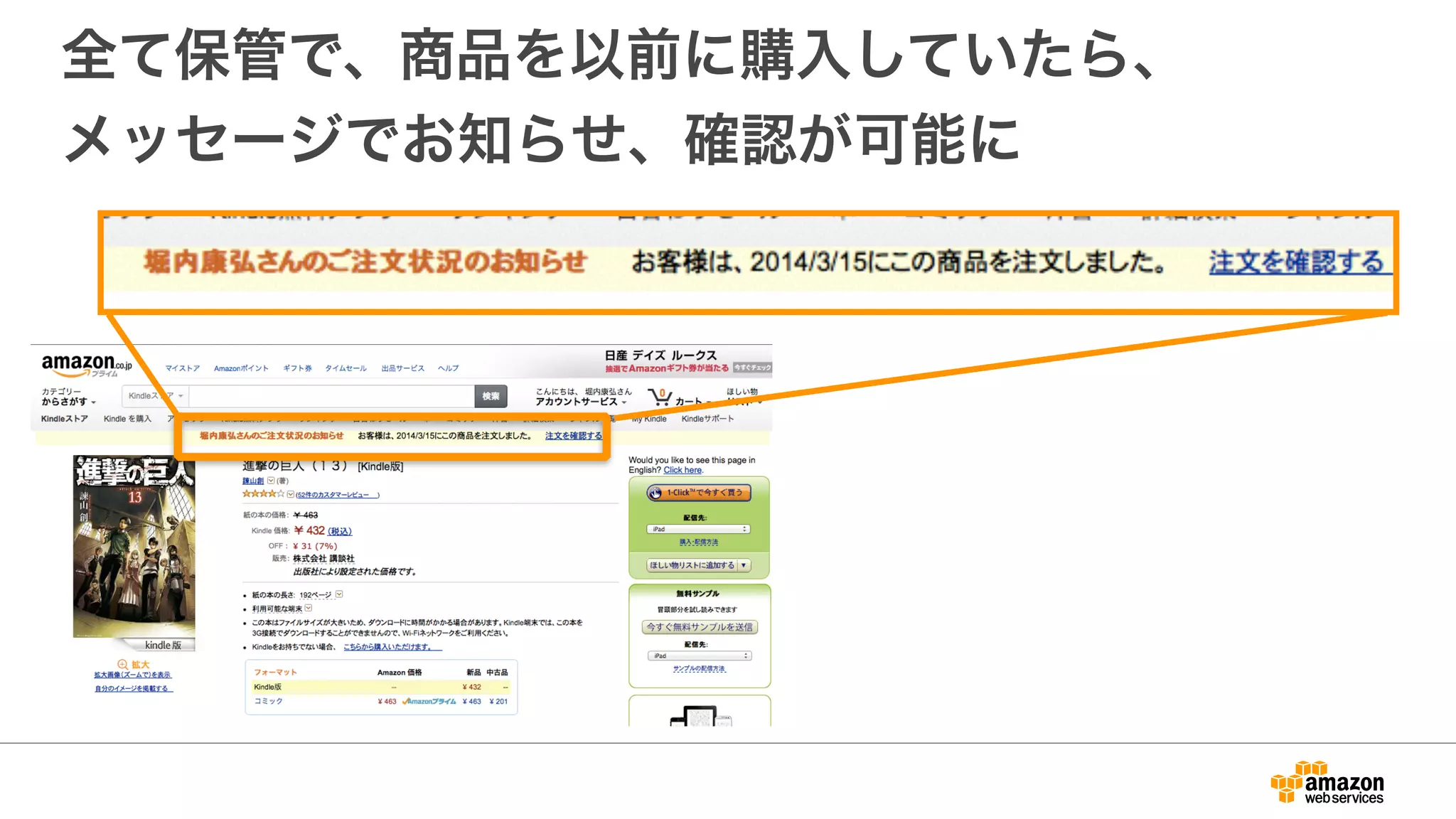Viewport: 1456px width, 819px height.
Task: Open author link 諫山創
Action: coord(253,481)
